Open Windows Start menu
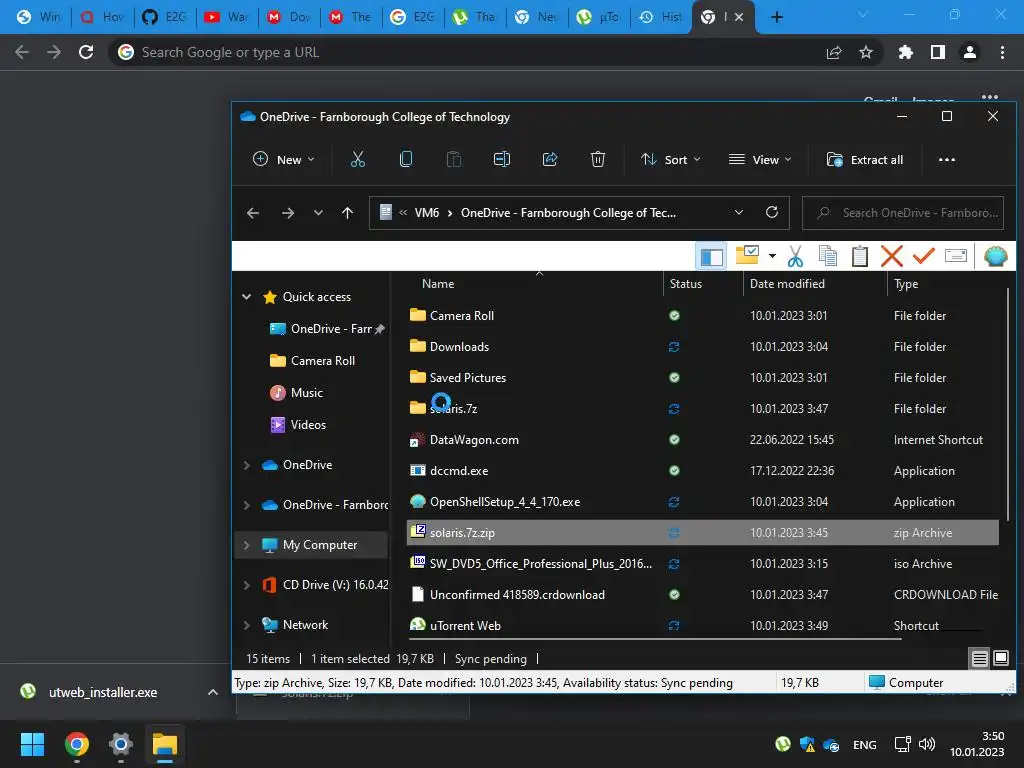The height and width of the screenshot is (768, 1024). tap(32, 744)
